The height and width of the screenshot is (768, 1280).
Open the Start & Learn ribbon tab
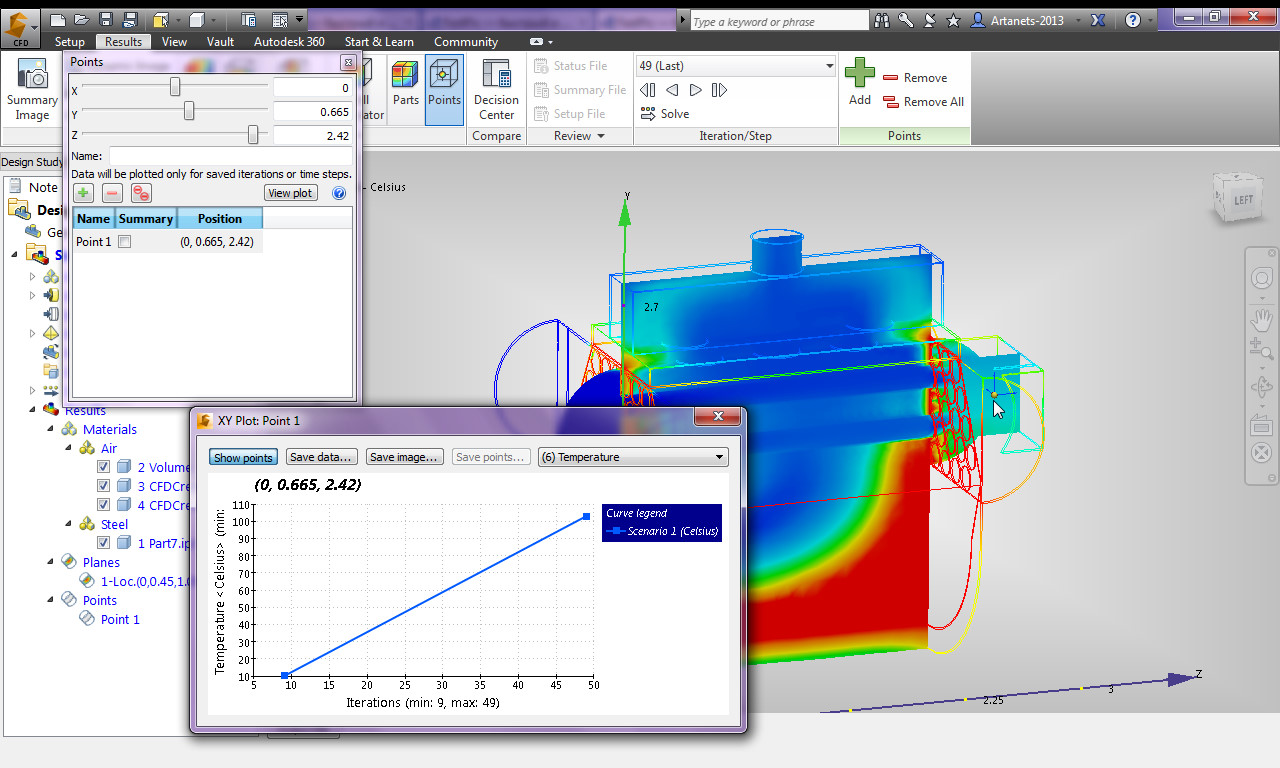coord(379,42)
